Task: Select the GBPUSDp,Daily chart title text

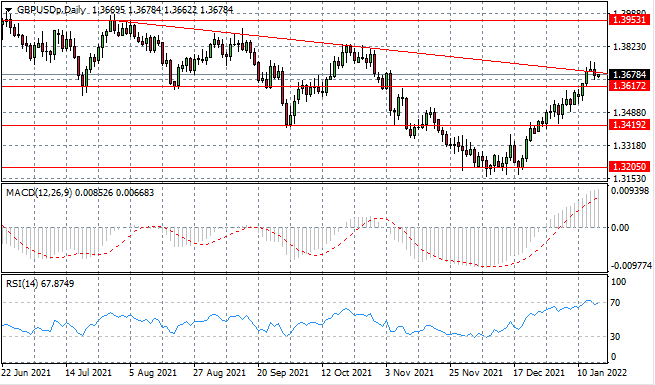Action: 51,10
